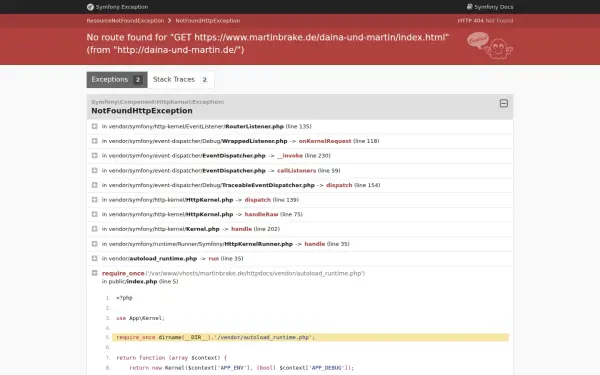This screenshot has height=375, width=600.
Task: Expand the Kernel.php handle line 202 trace
Action: [95, 229]
